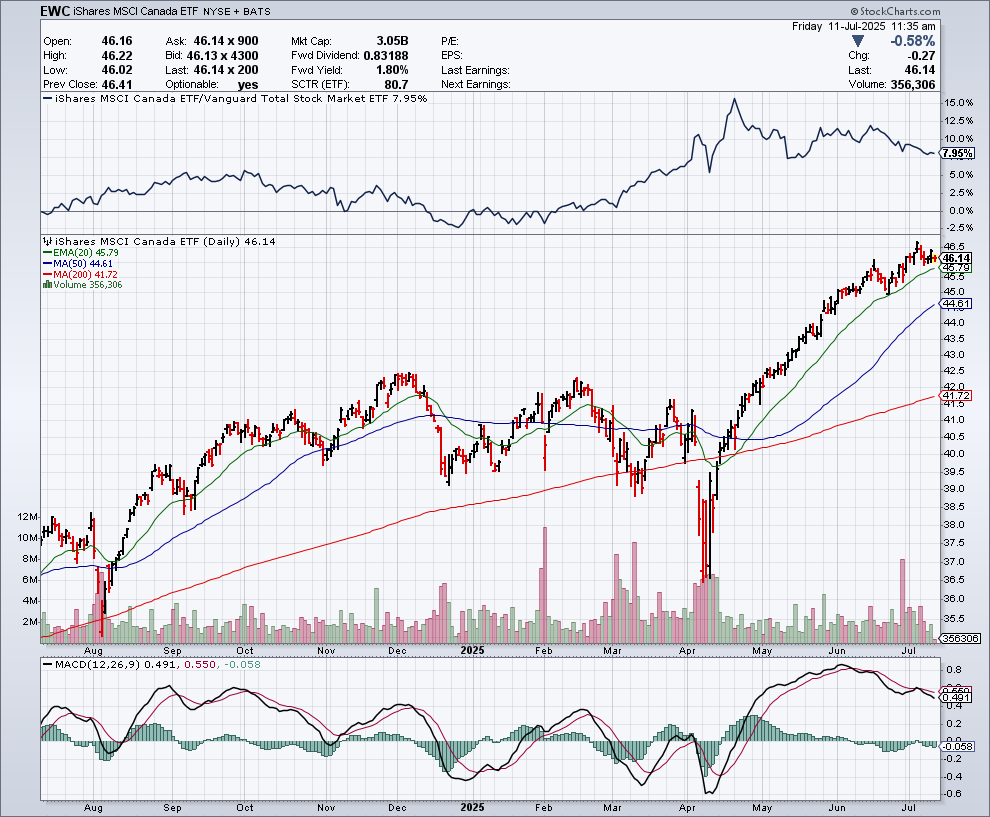Screen dimensions: 990x817
Task: Click the Low value 46.02
Action: (117, 70)
